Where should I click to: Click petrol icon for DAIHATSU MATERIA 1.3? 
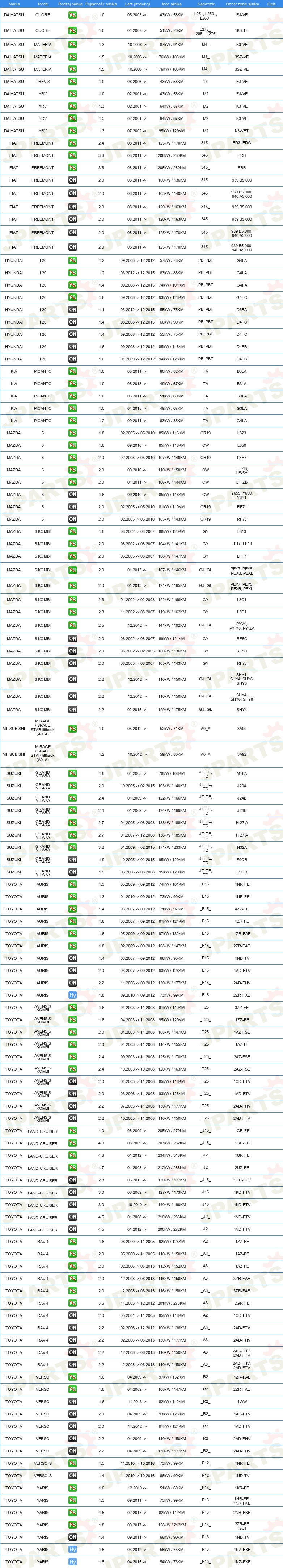(72, 45)
